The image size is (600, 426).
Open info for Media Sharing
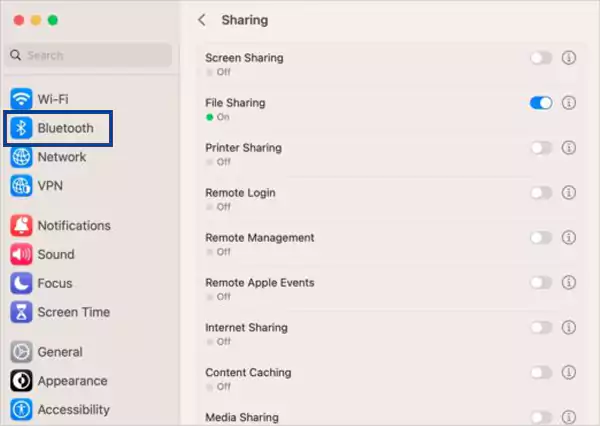[569, 417]
